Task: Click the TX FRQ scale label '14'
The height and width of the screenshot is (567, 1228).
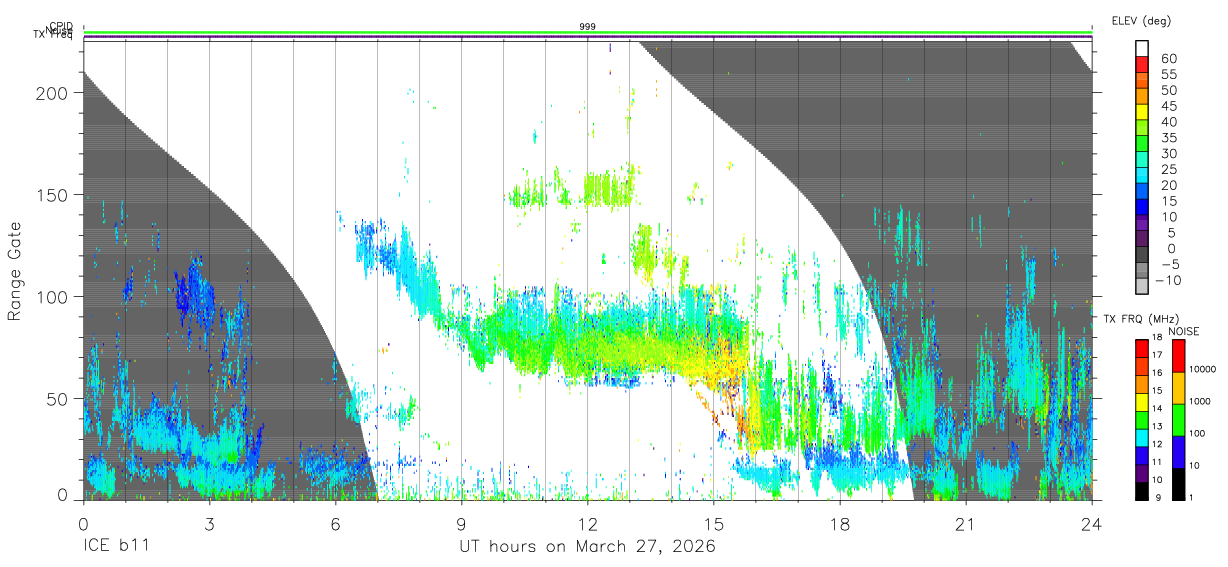Action: coord(1157,408)
